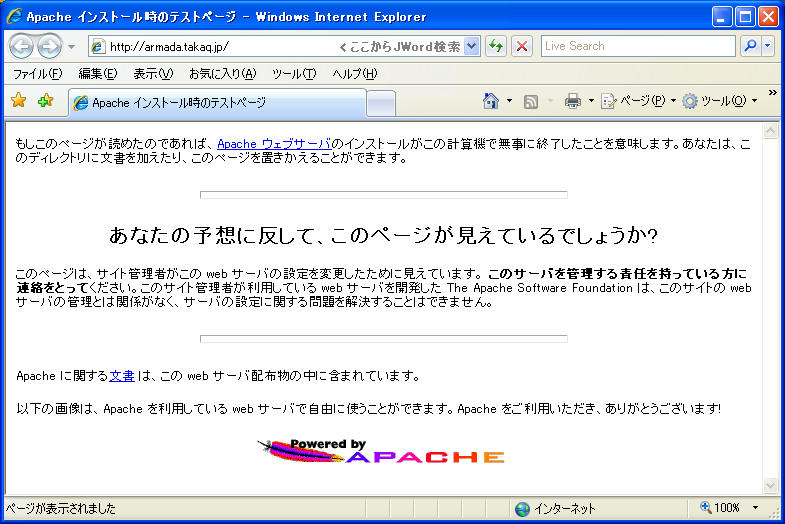Expand the address bar history dropdown
The height and width of the screenshot is (524, 785).
click(471, 47)
